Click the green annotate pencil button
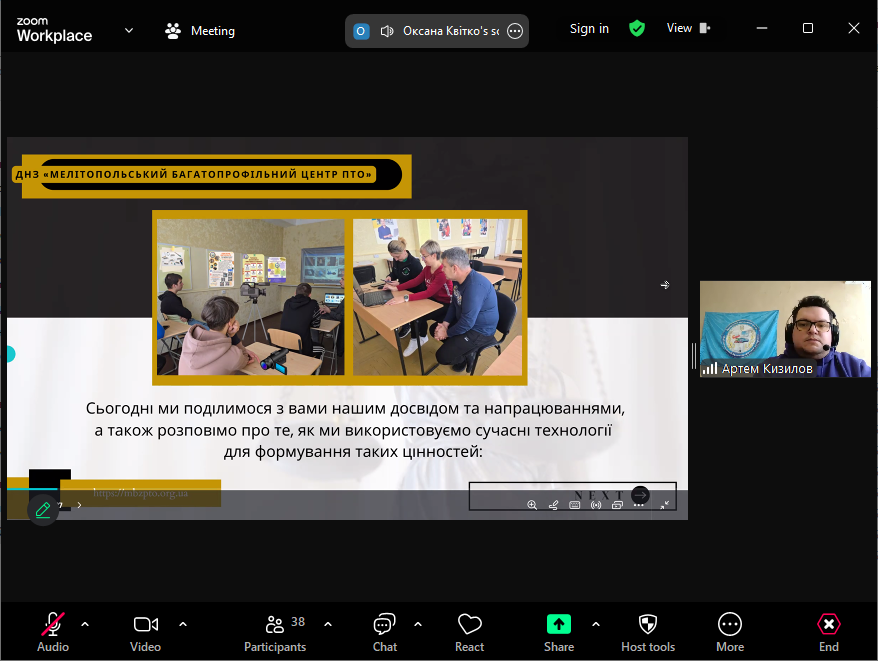Viewport: 878px width, 661px height. pos(43,509)
